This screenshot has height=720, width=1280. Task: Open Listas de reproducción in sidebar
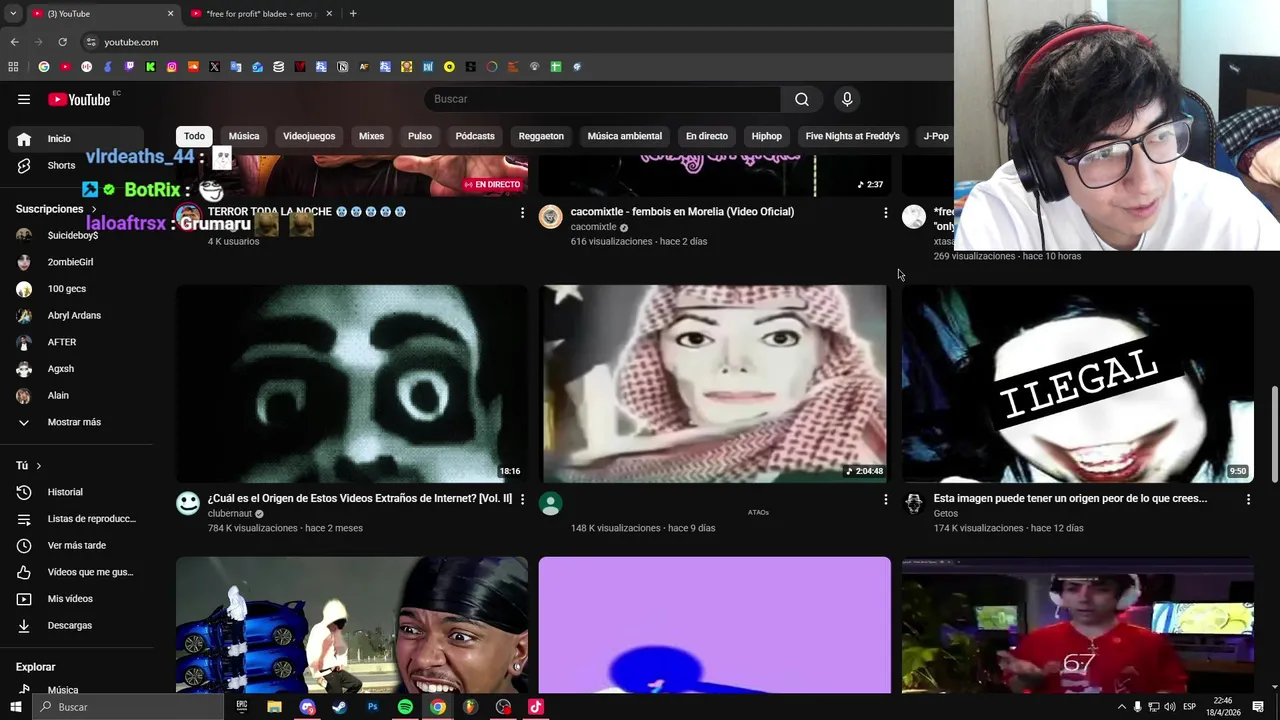(x=76, y=518)
